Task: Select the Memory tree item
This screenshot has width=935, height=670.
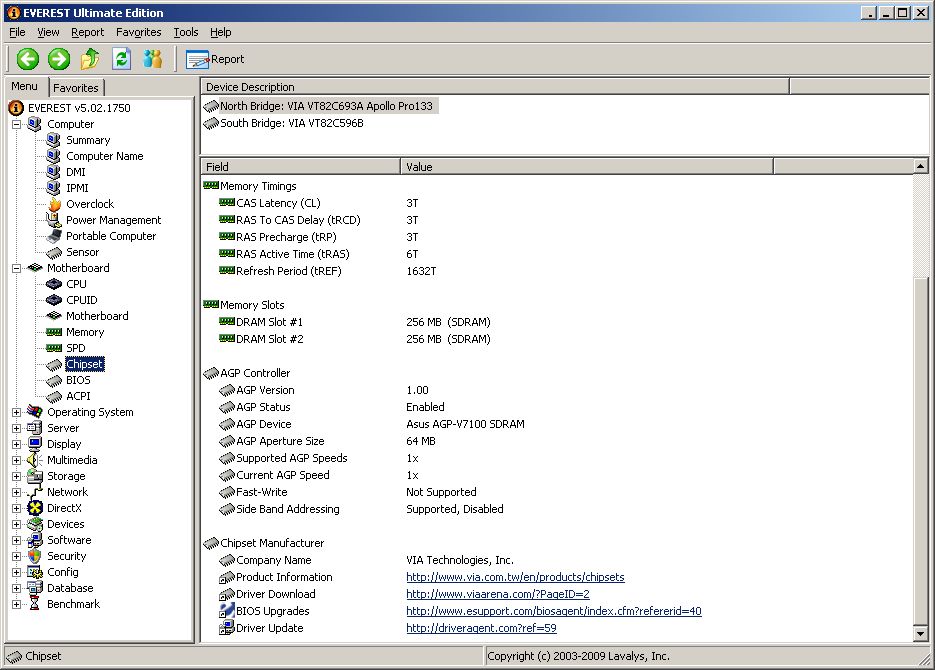Action: (85, 332)
